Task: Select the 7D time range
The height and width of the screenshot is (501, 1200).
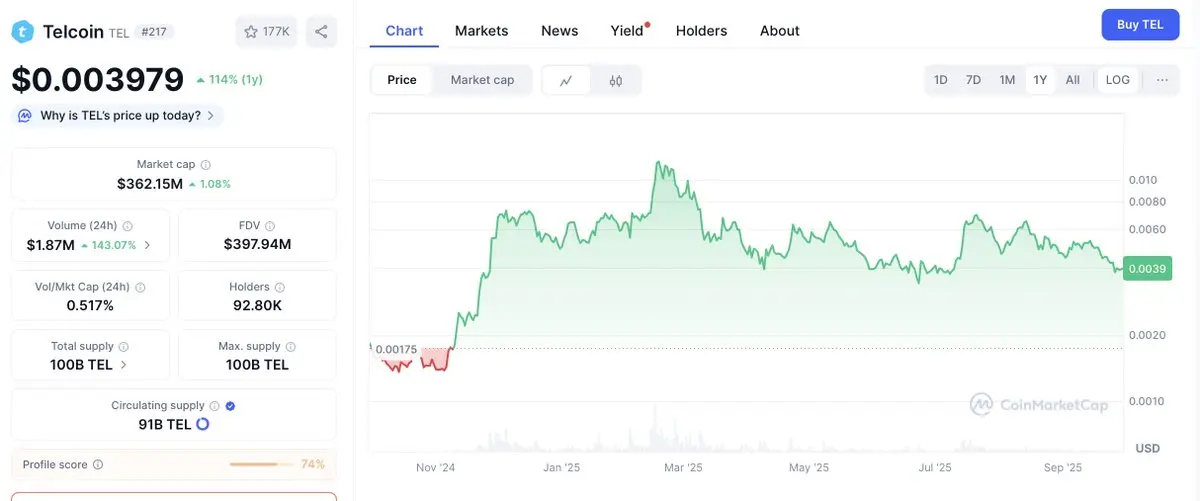Action: [973, 80]
